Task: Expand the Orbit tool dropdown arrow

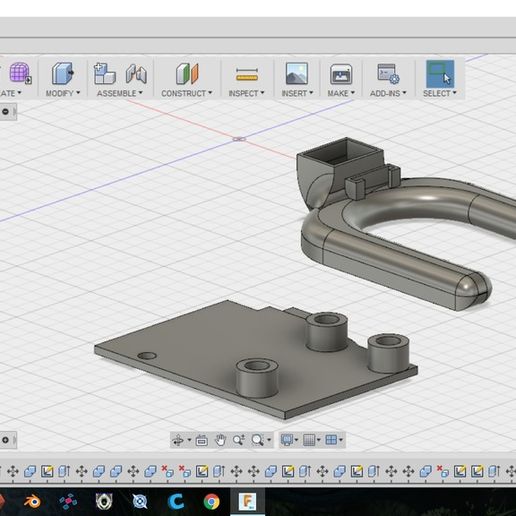Action: click(x=189, y=440)
